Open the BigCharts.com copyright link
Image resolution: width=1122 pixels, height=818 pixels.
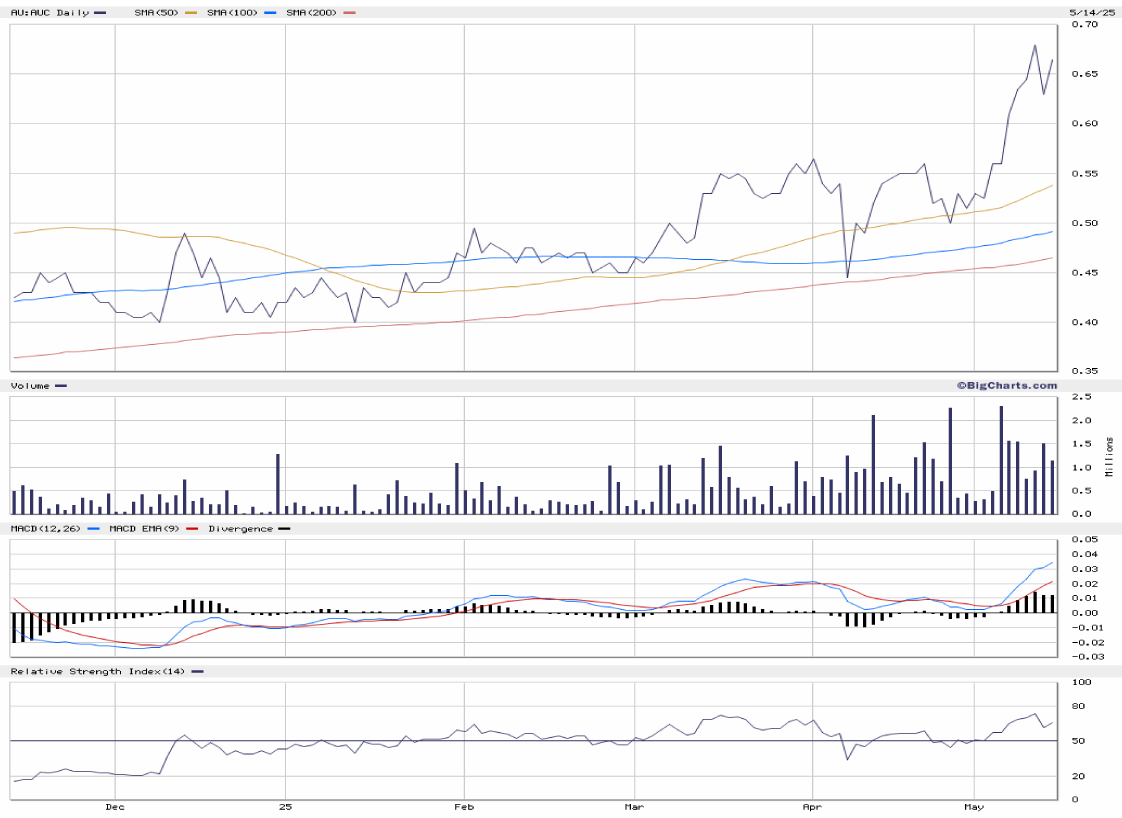(x=1006, y=385)
